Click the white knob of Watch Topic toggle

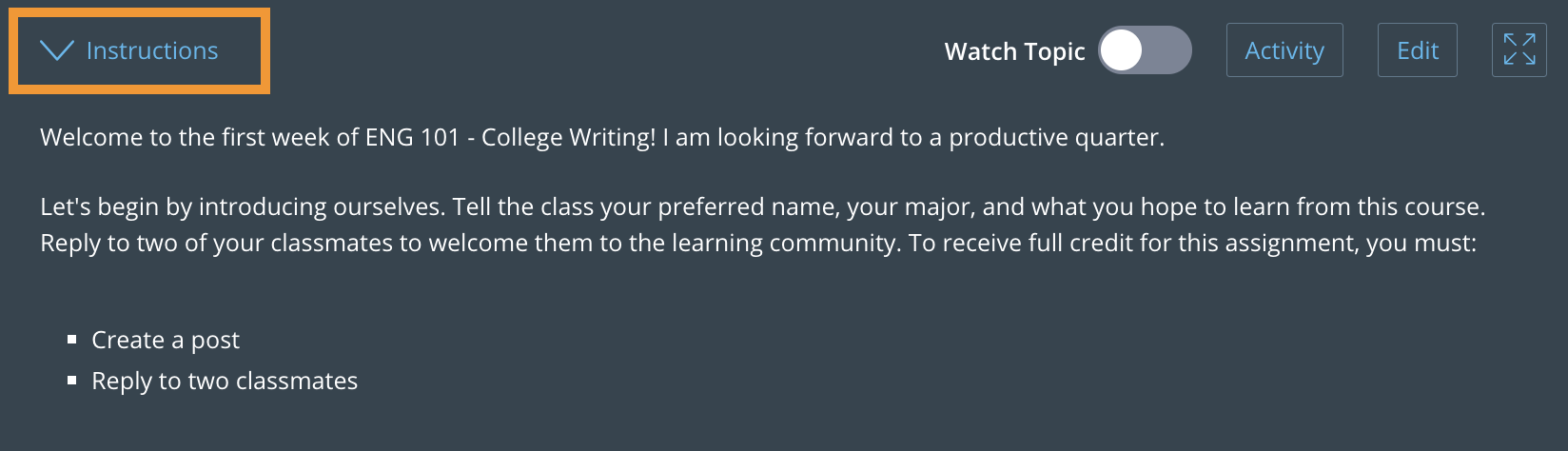[1122, 50]
